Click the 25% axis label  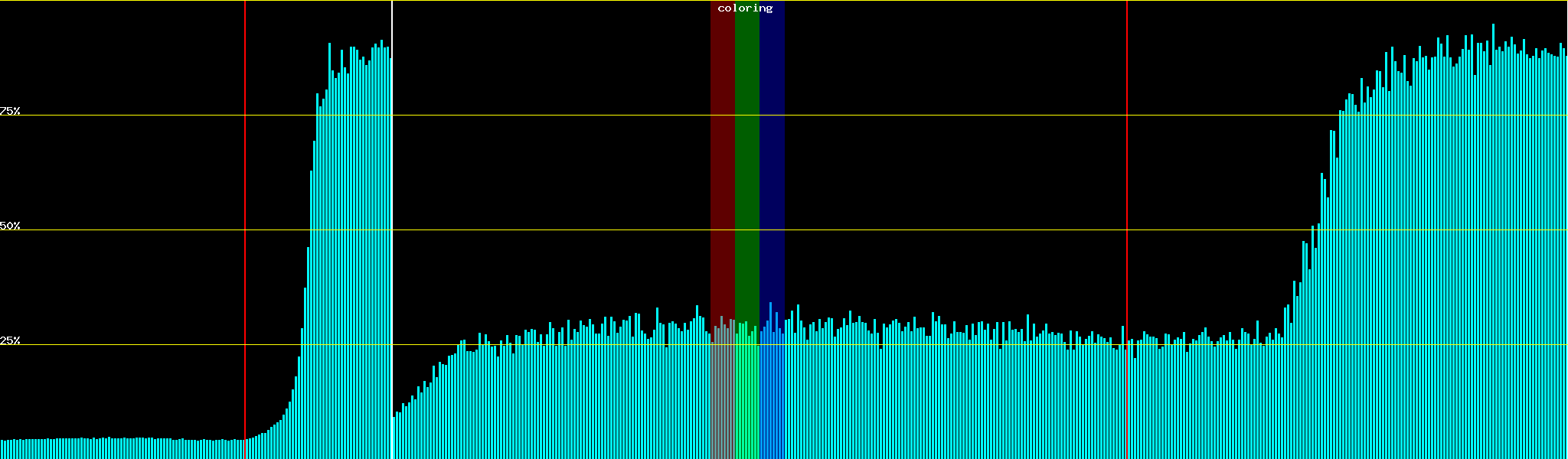pyautogui.click(x=10, y=340)
